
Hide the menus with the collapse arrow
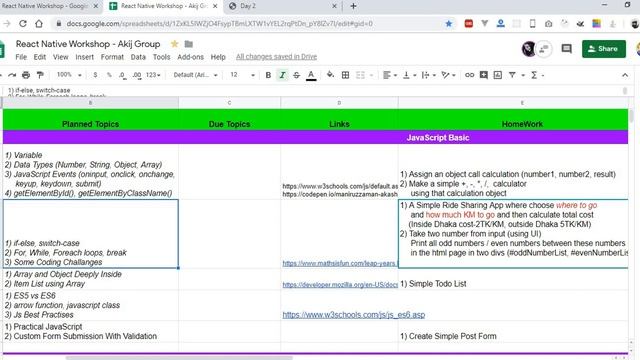pyautogui.click(x=625, y=75)
